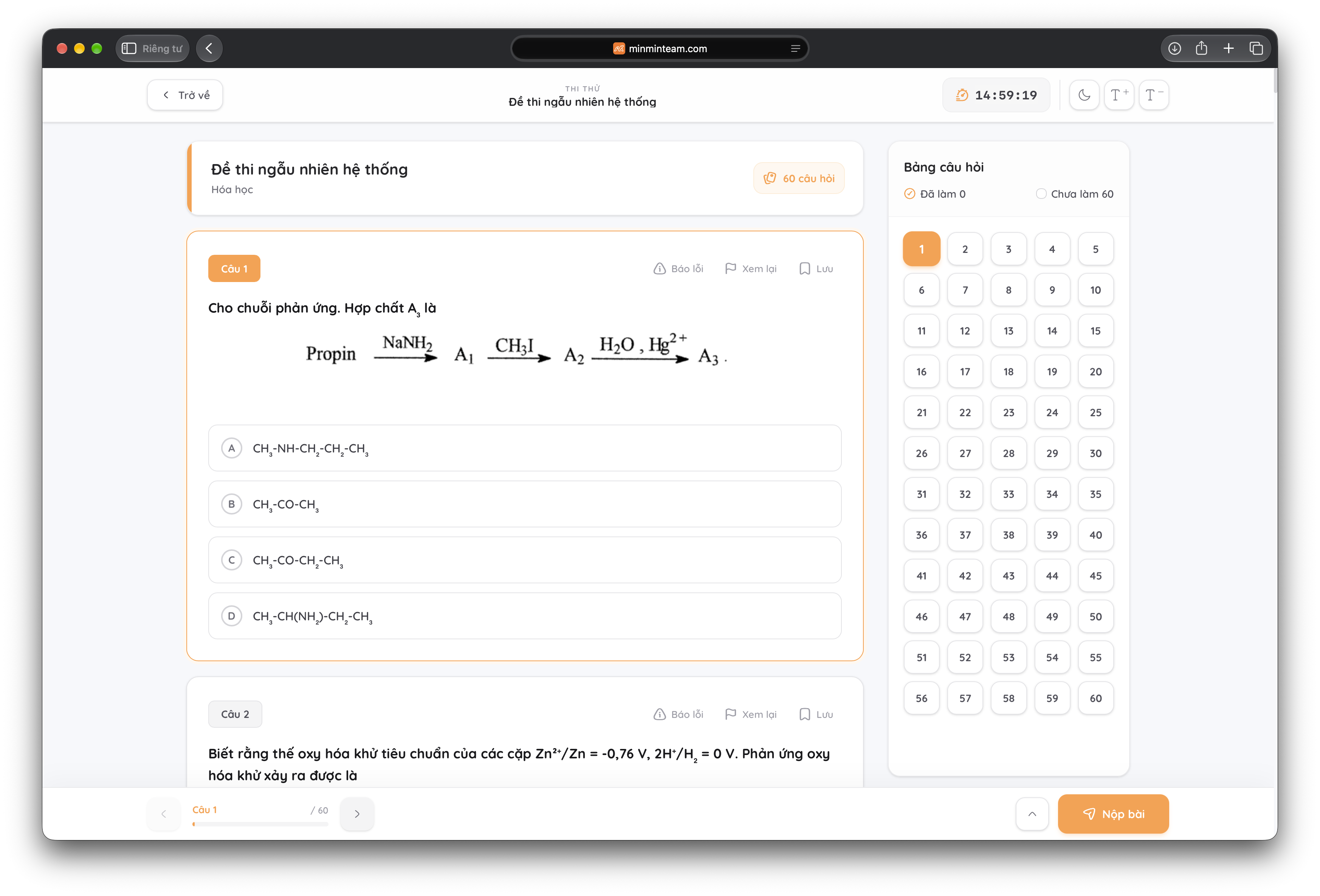This screenshot has height=896, width=1320.
Task: Go to previous question with left chevron
Action: click(164, 814)
